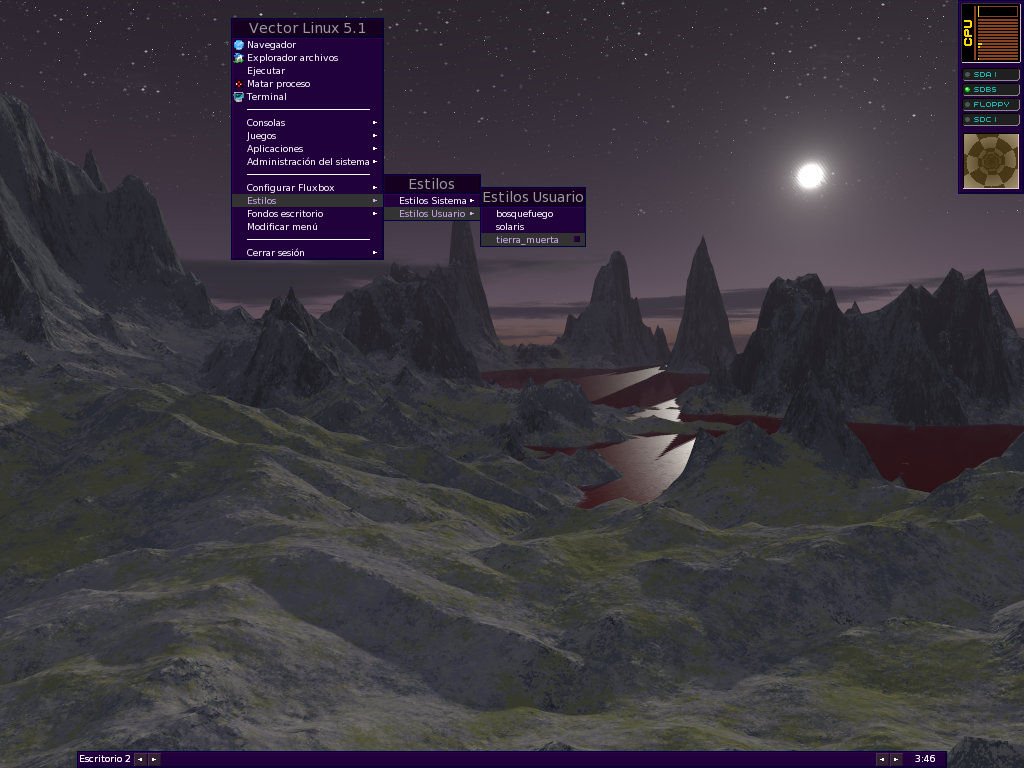Viewport: 1024px width, 768px height.
Task: Open the Estilos Sistema submenu
Action: pos(432,200)
